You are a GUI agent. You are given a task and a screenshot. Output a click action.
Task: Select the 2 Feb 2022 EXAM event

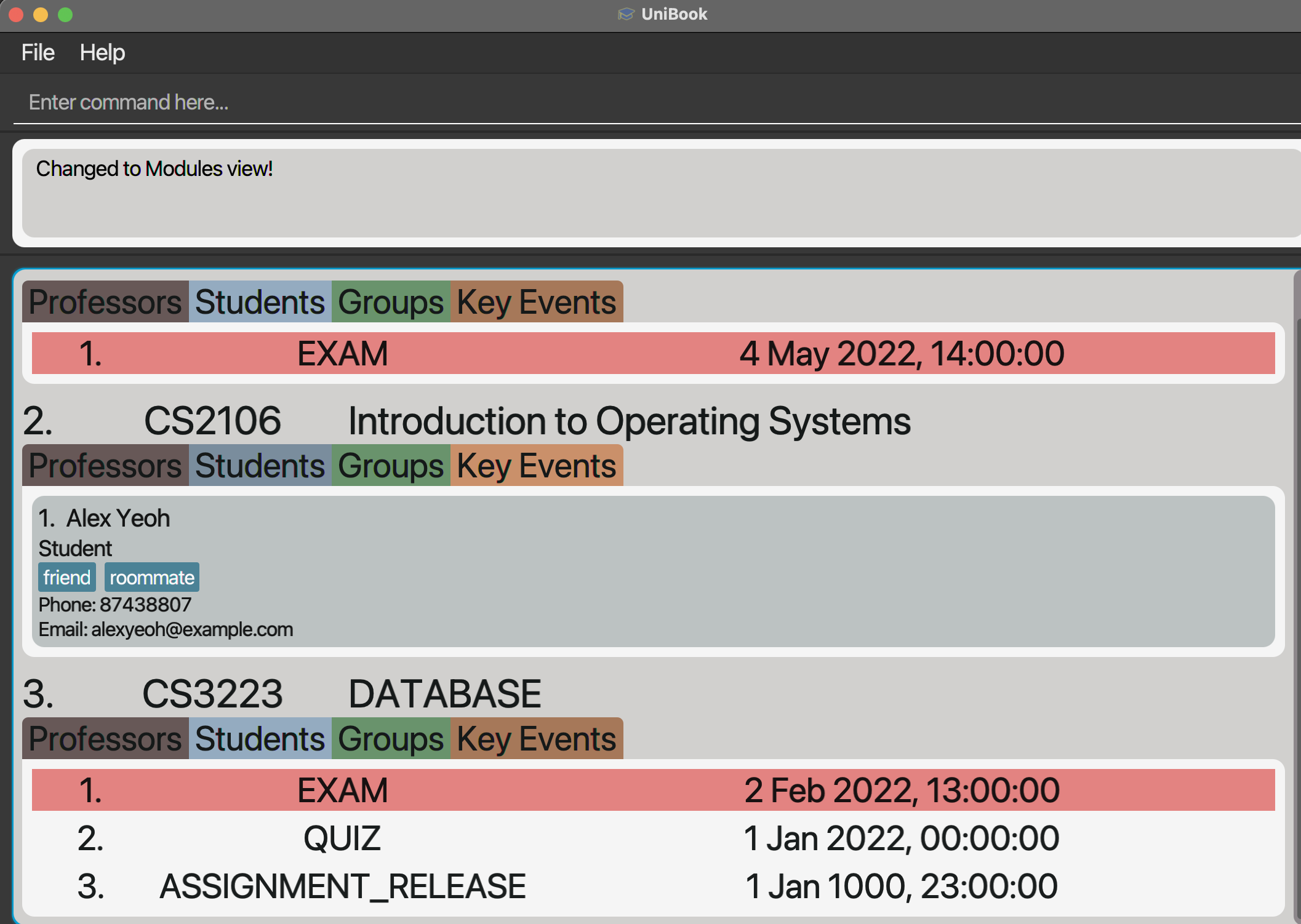(x=652, y=791)
